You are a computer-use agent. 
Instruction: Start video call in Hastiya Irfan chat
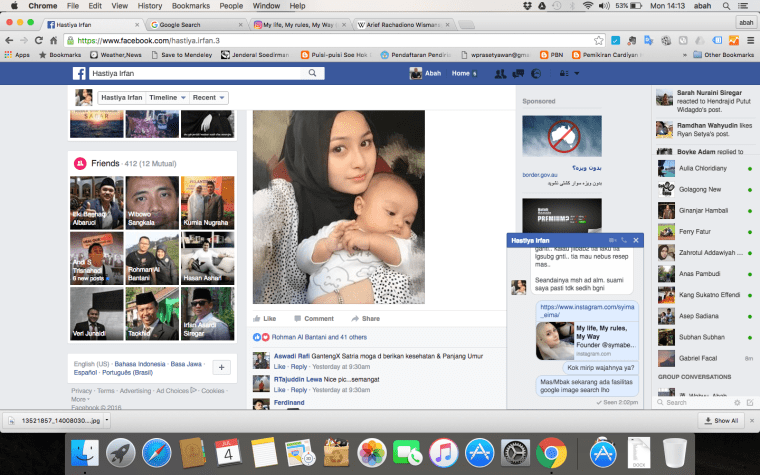612,240
